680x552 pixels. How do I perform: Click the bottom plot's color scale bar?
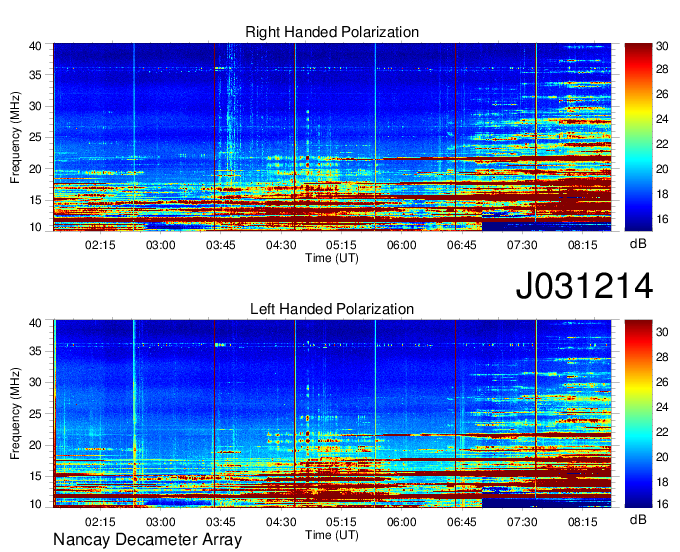[x=638, y=414]
